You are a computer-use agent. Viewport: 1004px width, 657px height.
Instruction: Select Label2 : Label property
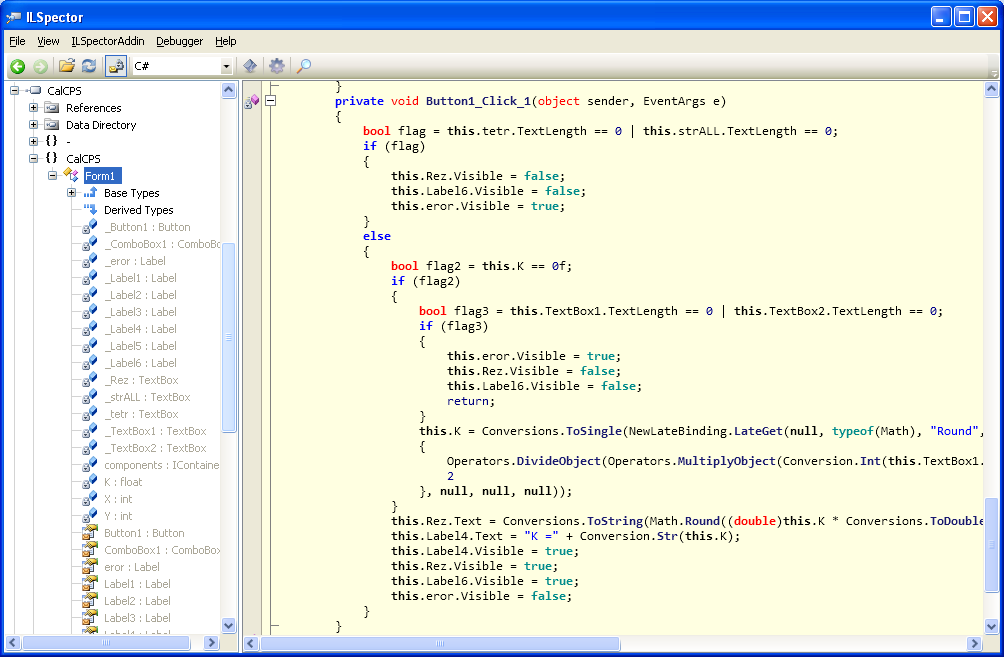[x=138, y=601]
